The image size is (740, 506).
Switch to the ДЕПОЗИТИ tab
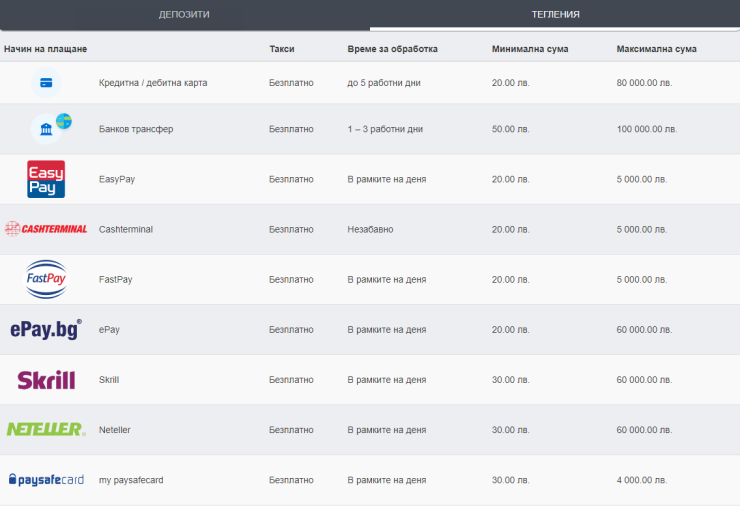(184, 15)
